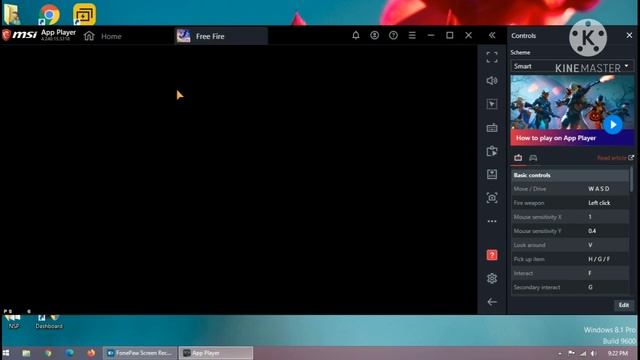
Task: Click the App Player taskbar button
Action: click(216, 353)
